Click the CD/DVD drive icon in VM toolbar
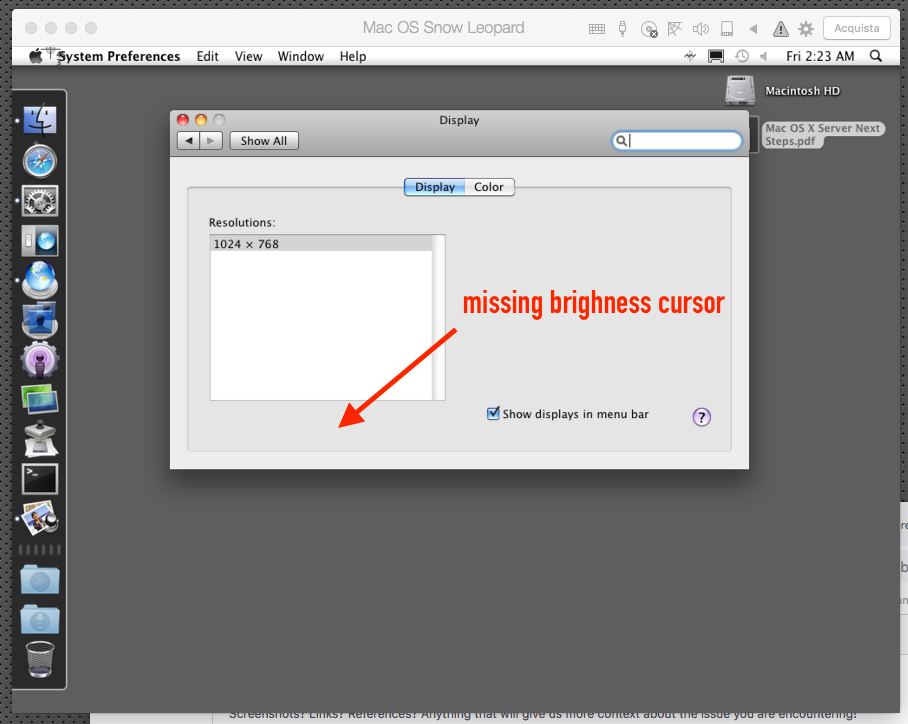 [649, 29]
